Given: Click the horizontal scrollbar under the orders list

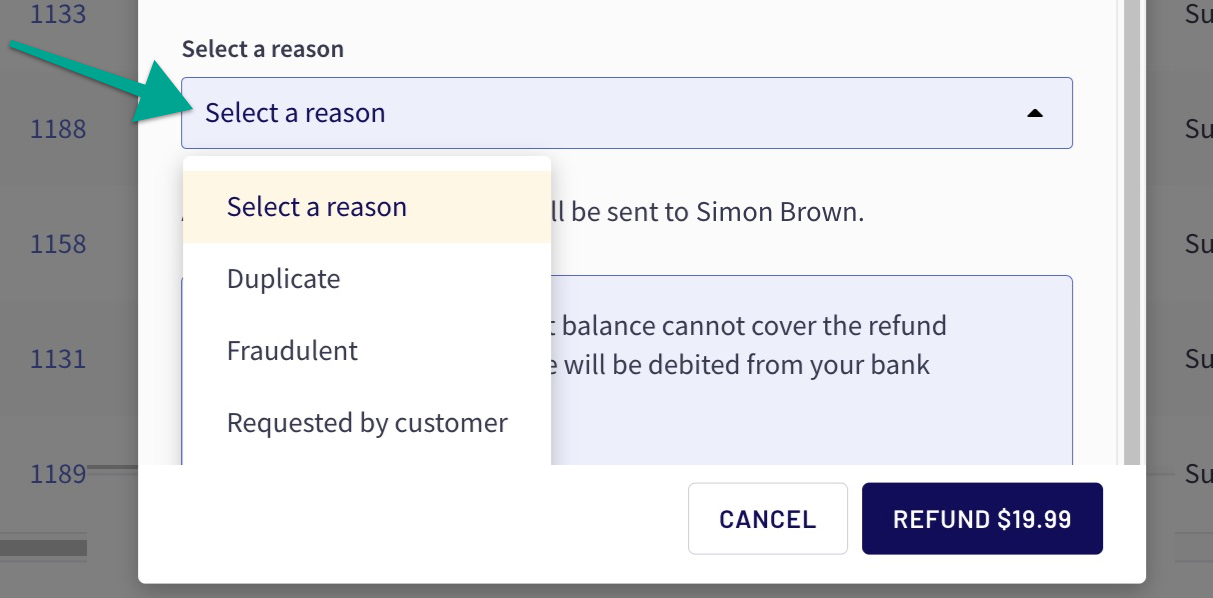Looking at the screenshot, I should [x=44, y=547].
